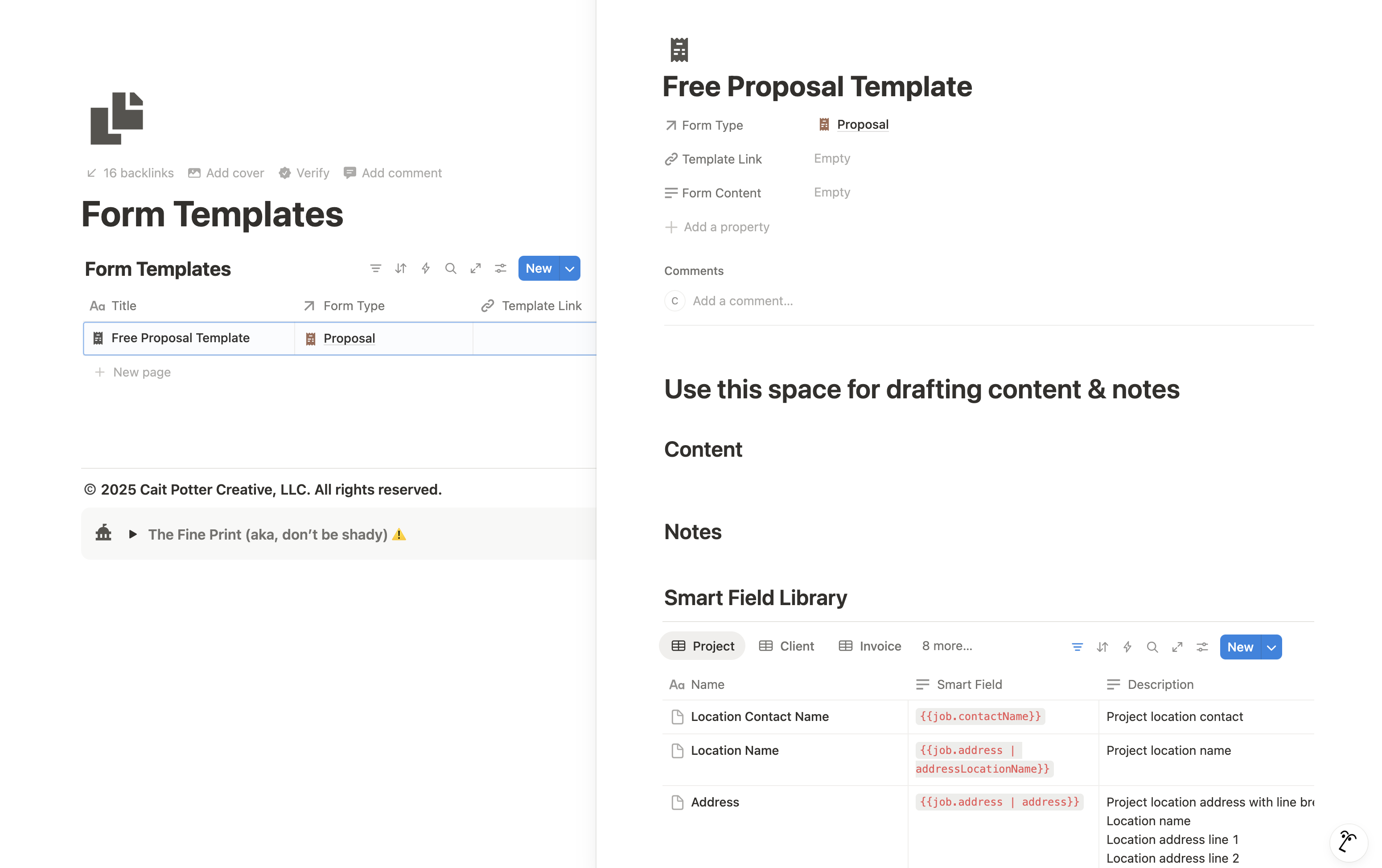Viewport: 1382px width, 868px height.
Task: Expand Smart Field Library to full page
Action: click(x=1177, y=647)
